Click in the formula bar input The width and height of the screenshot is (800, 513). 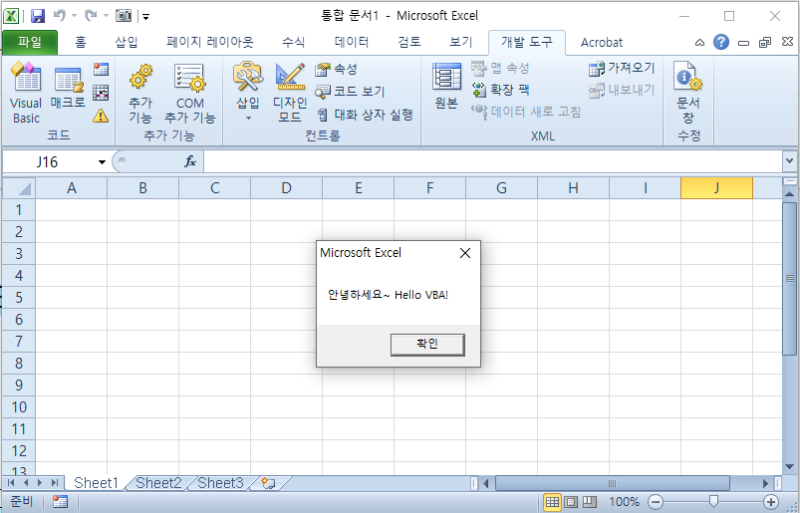click(x=493, y=162)
